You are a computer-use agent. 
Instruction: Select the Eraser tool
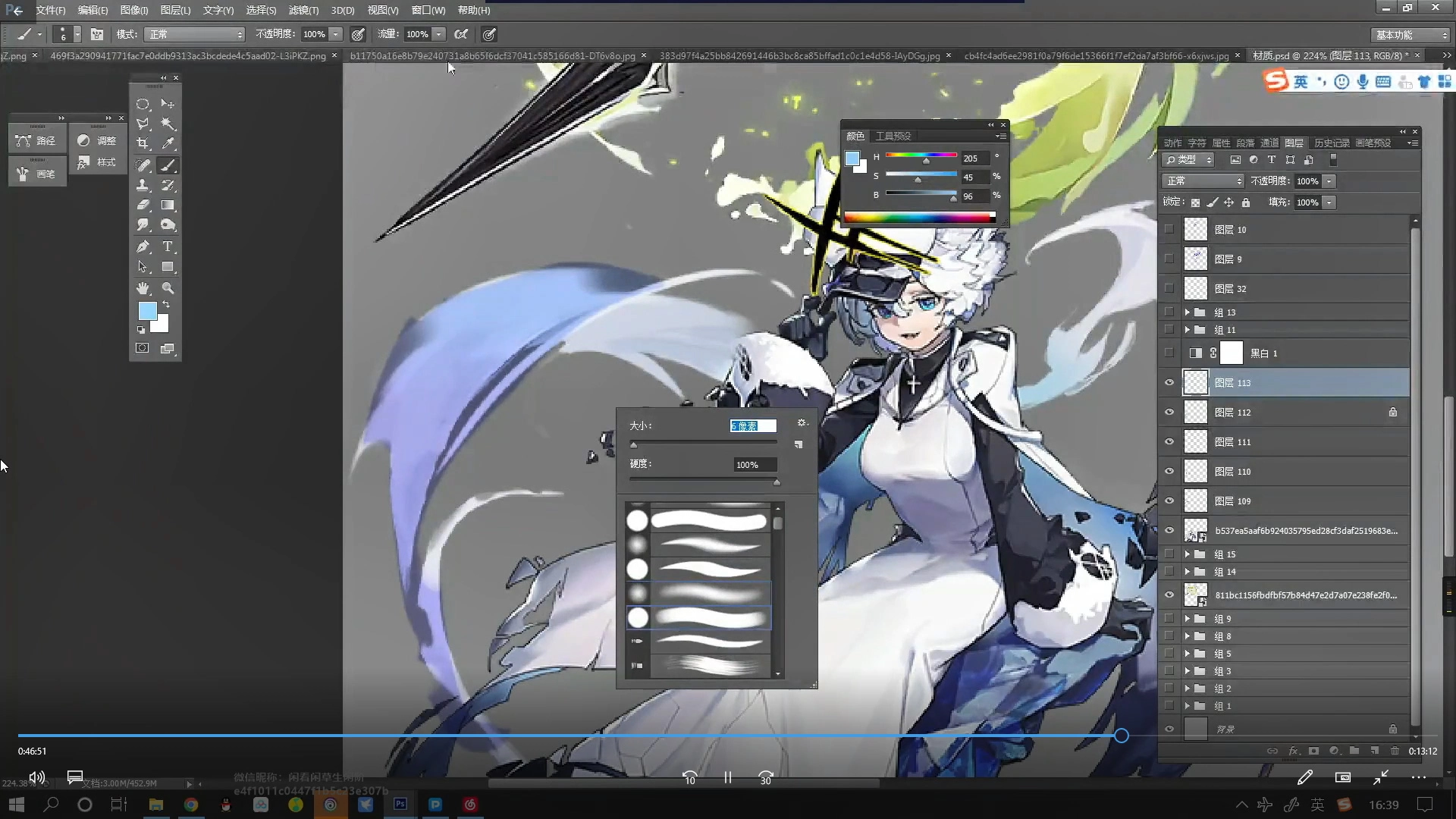coord(143,205)
